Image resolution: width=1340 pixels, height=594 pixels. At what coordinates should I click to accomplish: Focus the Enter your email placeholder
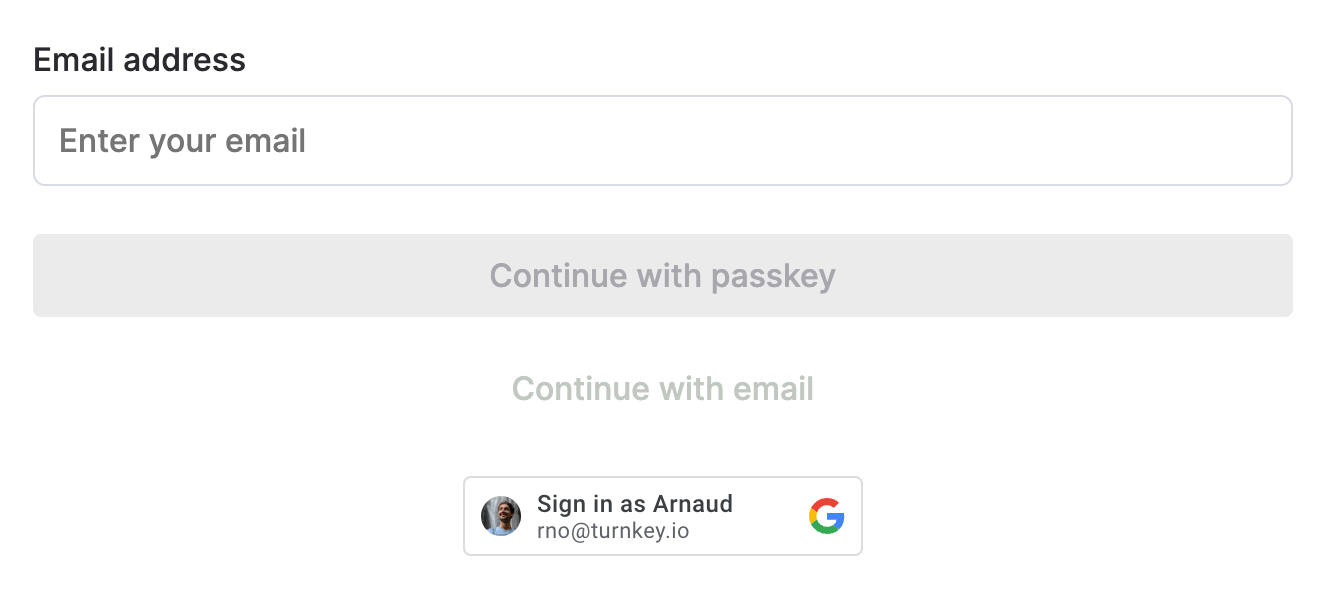[x=182, y=141]
